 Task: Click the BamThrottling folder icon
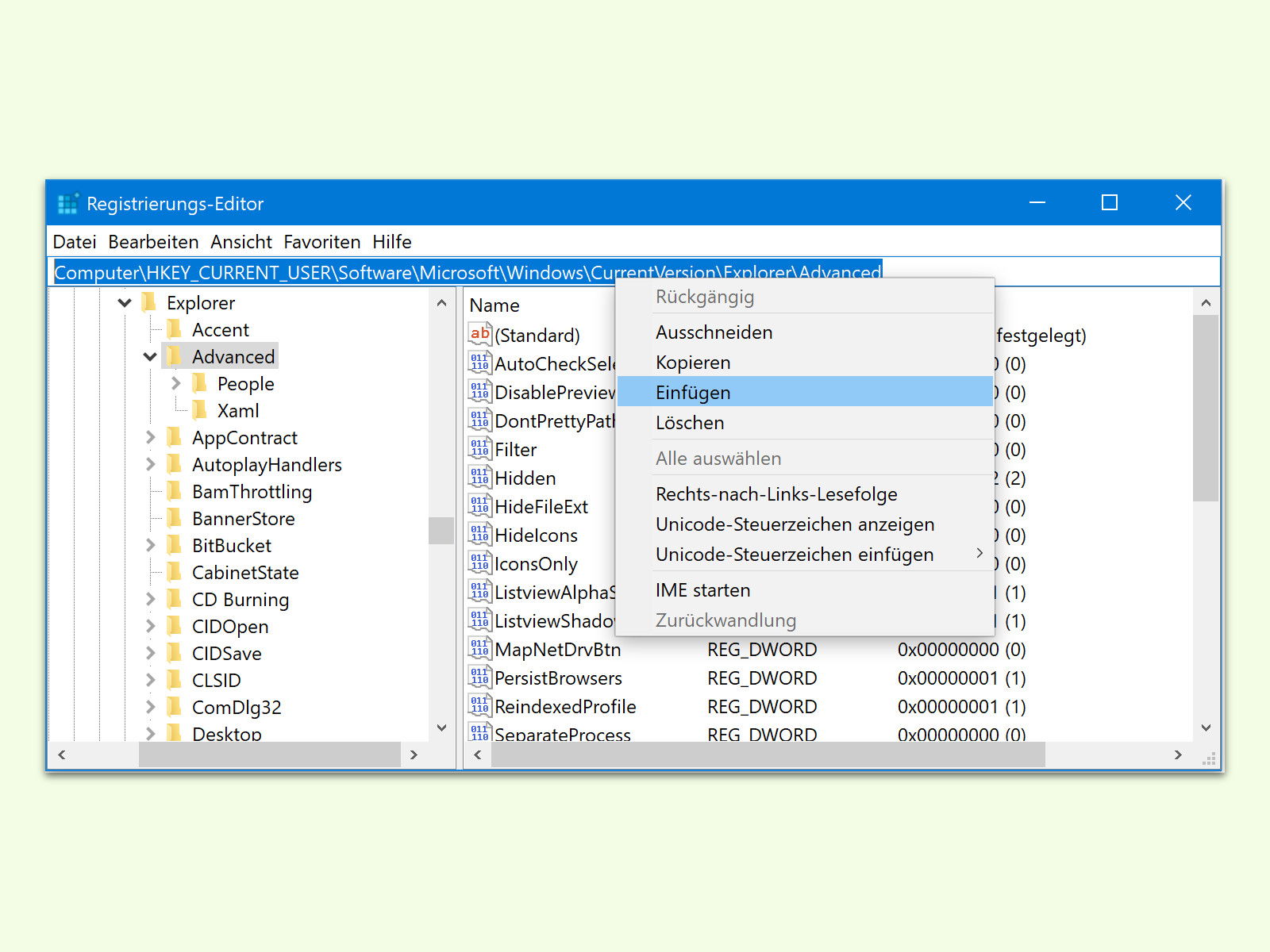tap(175, 491)
